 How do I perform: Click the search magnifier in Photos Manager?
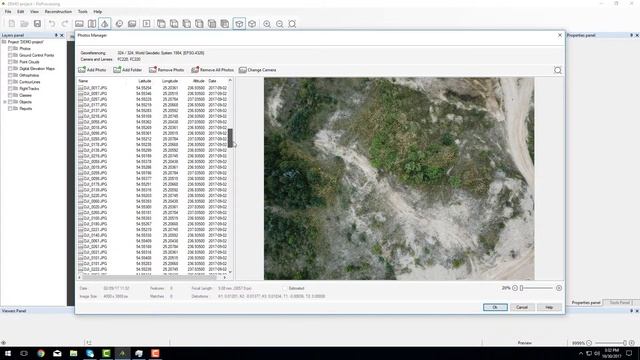point(558,70)
